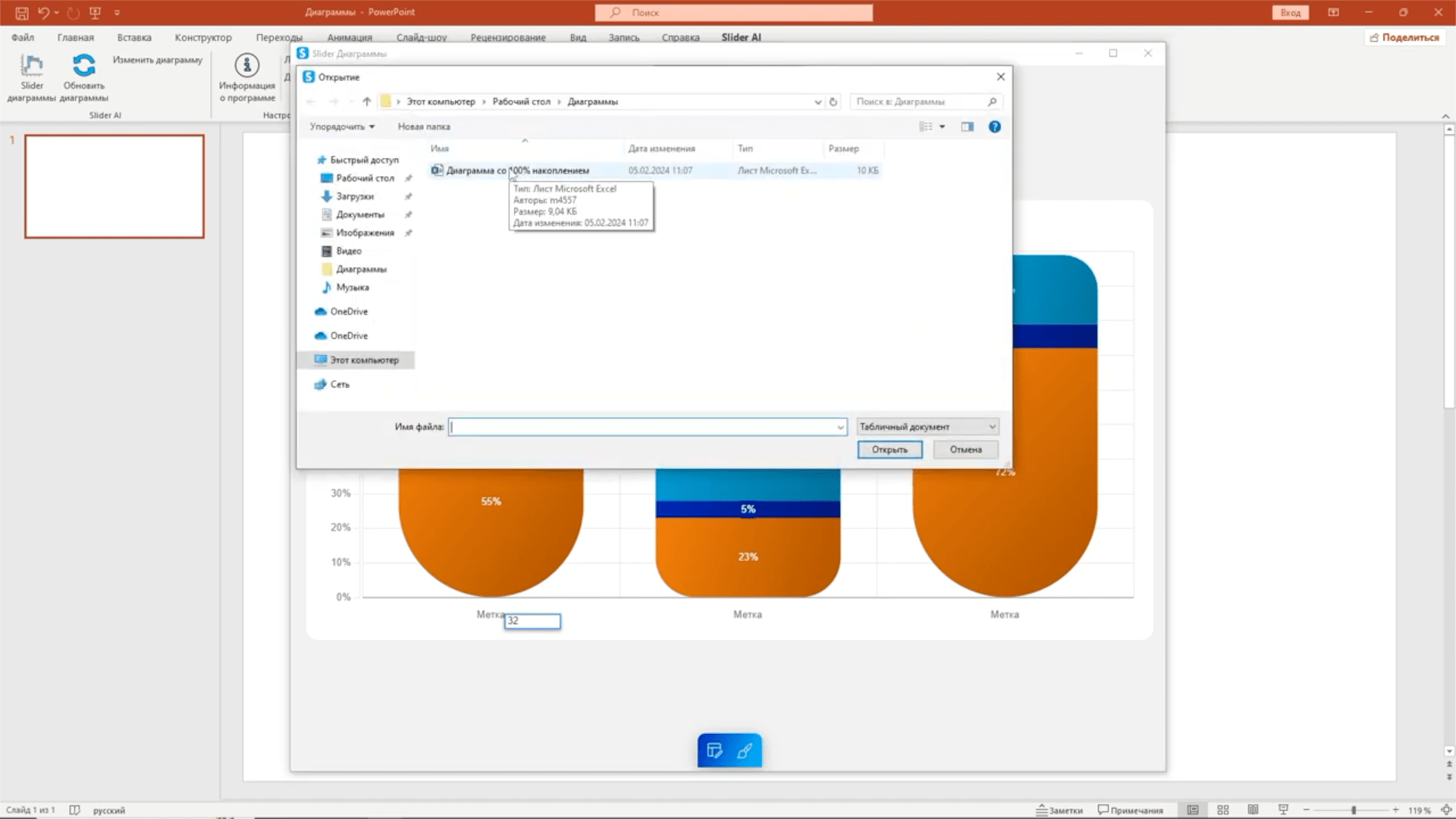Open Заметки in the status bar
The height and width of the screenshot is (819, 1456).
[1059, 810]
